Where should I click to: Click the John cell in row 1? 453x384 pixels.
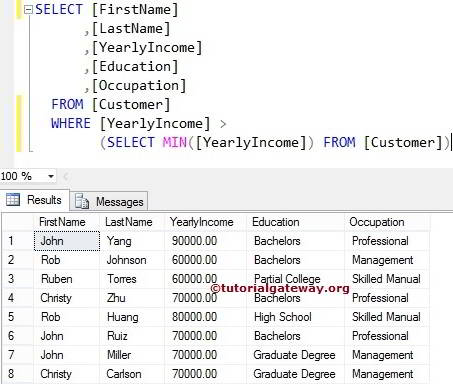point(67,241)
